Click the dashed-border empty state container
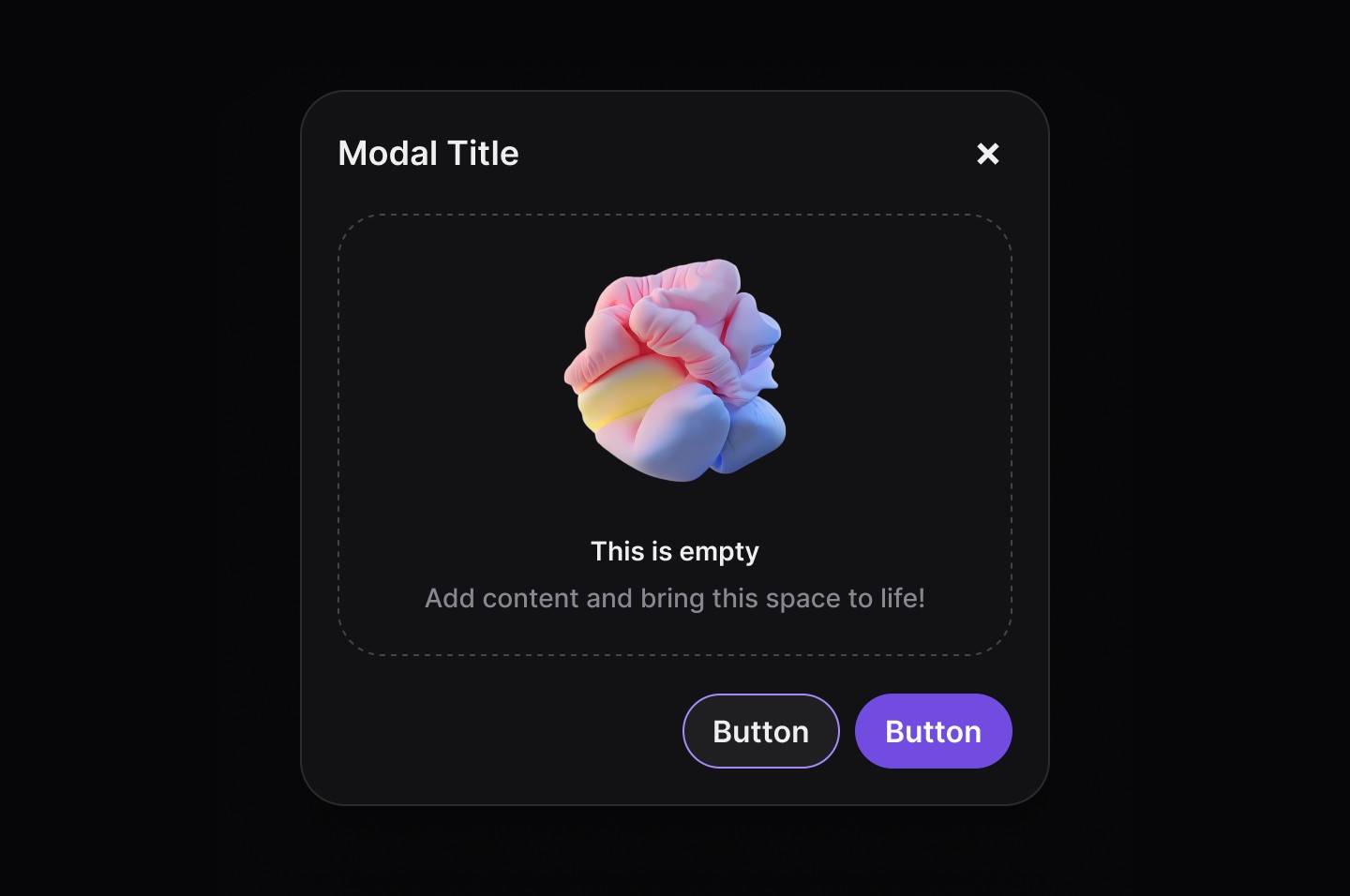Screen dimensions: 1350x896 tap(675, 435)
